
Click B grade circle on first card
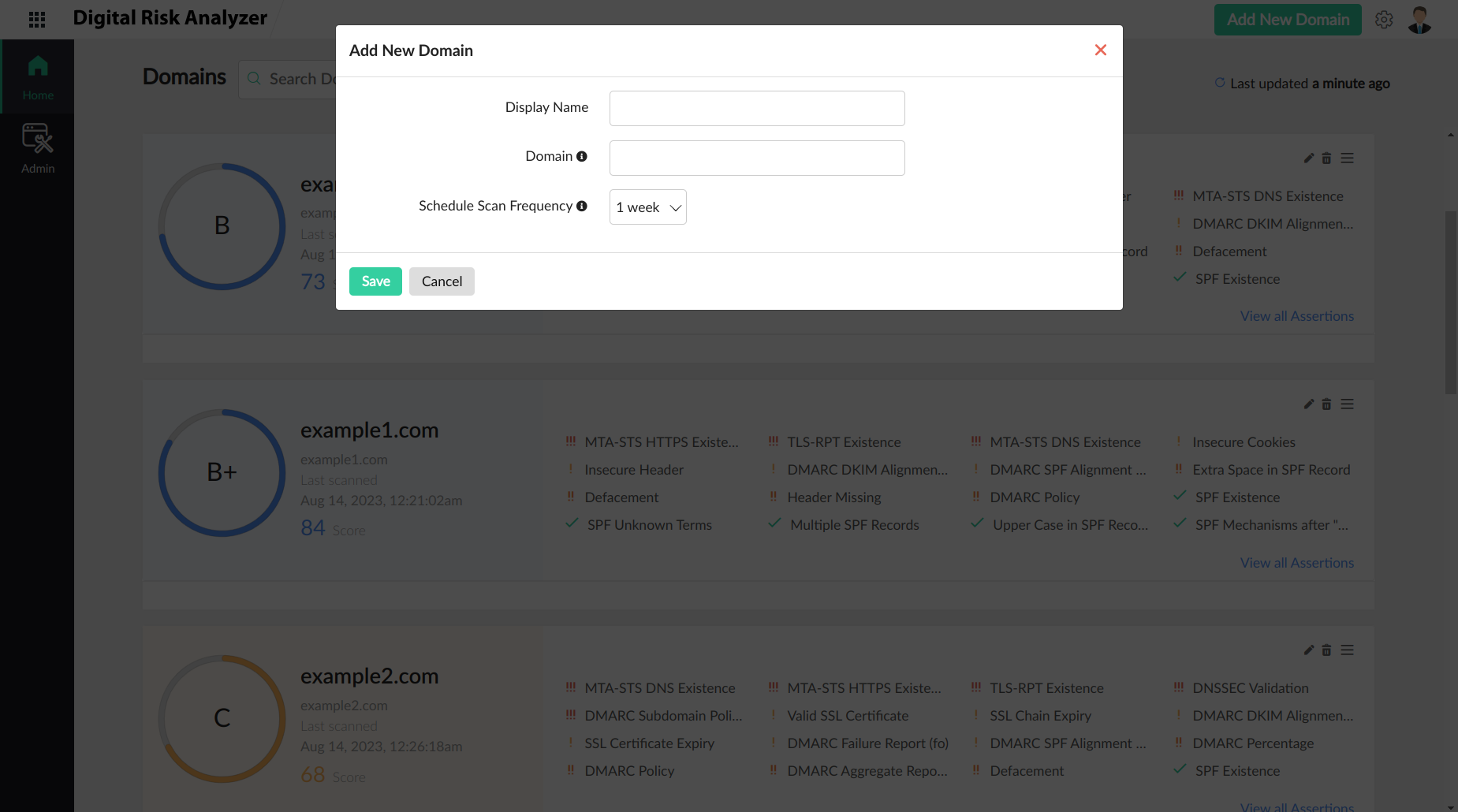(x=222, y=226)
